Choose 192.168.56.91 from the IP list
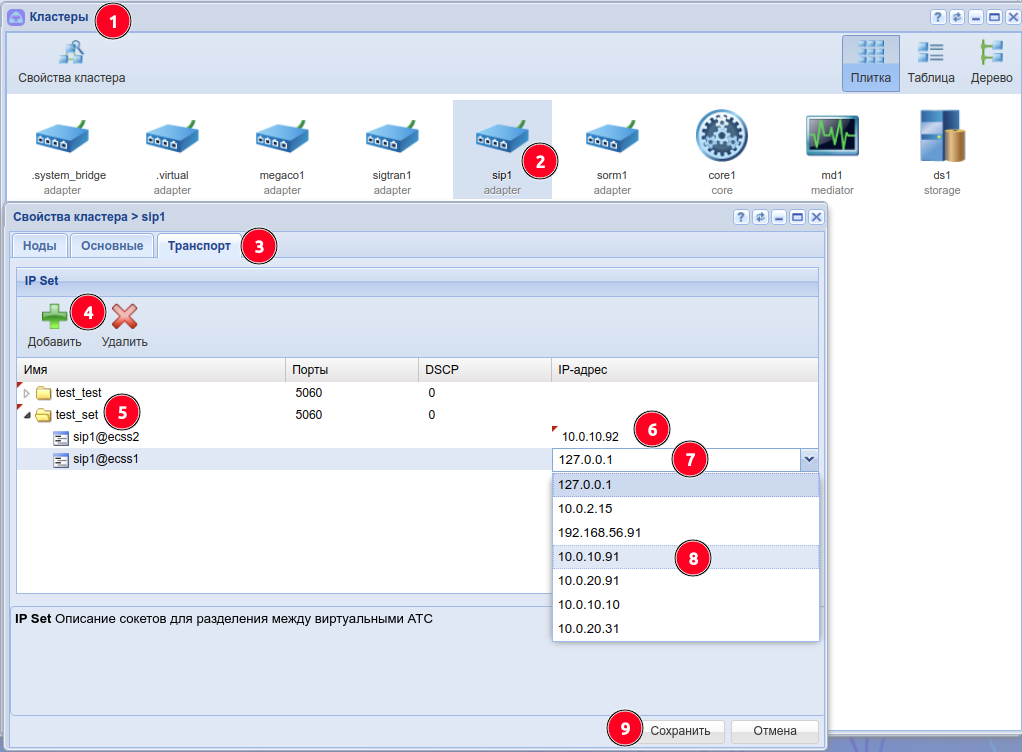 pos(600,532)
